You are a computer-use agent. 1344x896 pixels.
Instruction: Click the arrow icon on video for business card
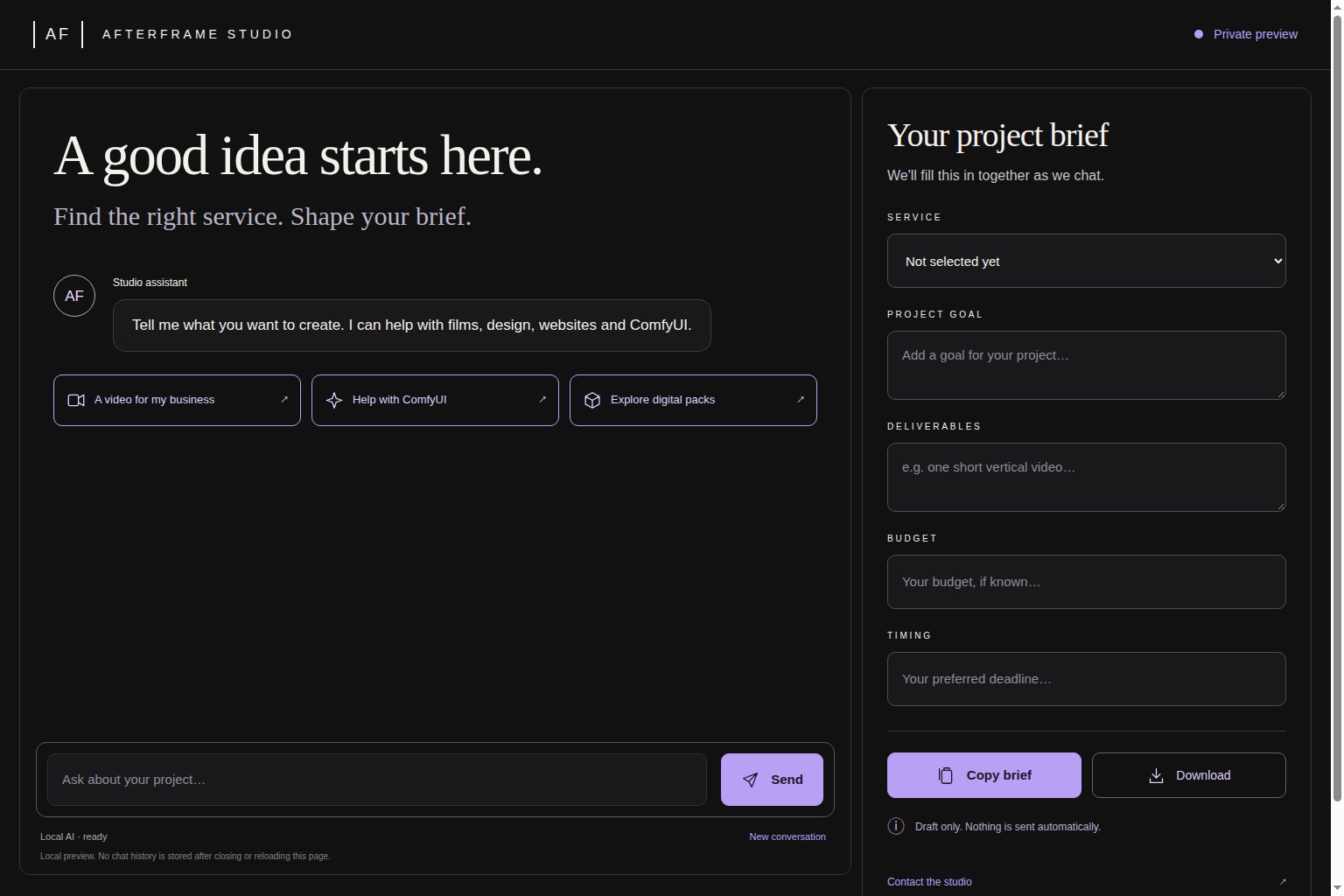coord(284,399)
